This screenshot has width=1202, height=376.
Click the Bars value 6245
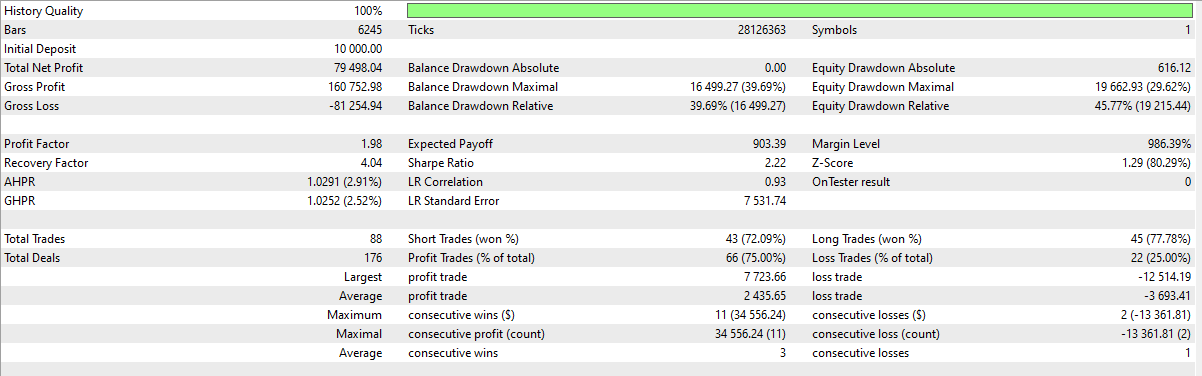(x=370, y=30)
